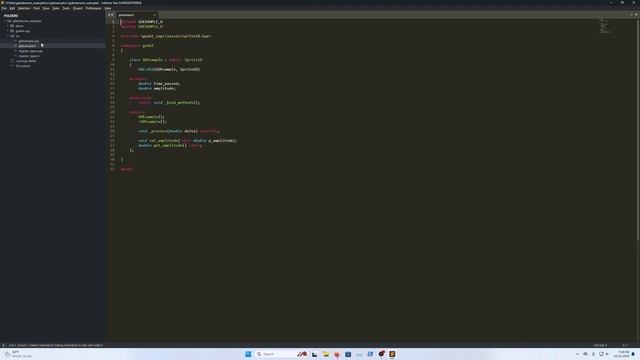Click the _process(double delta) line

[178, 131]
